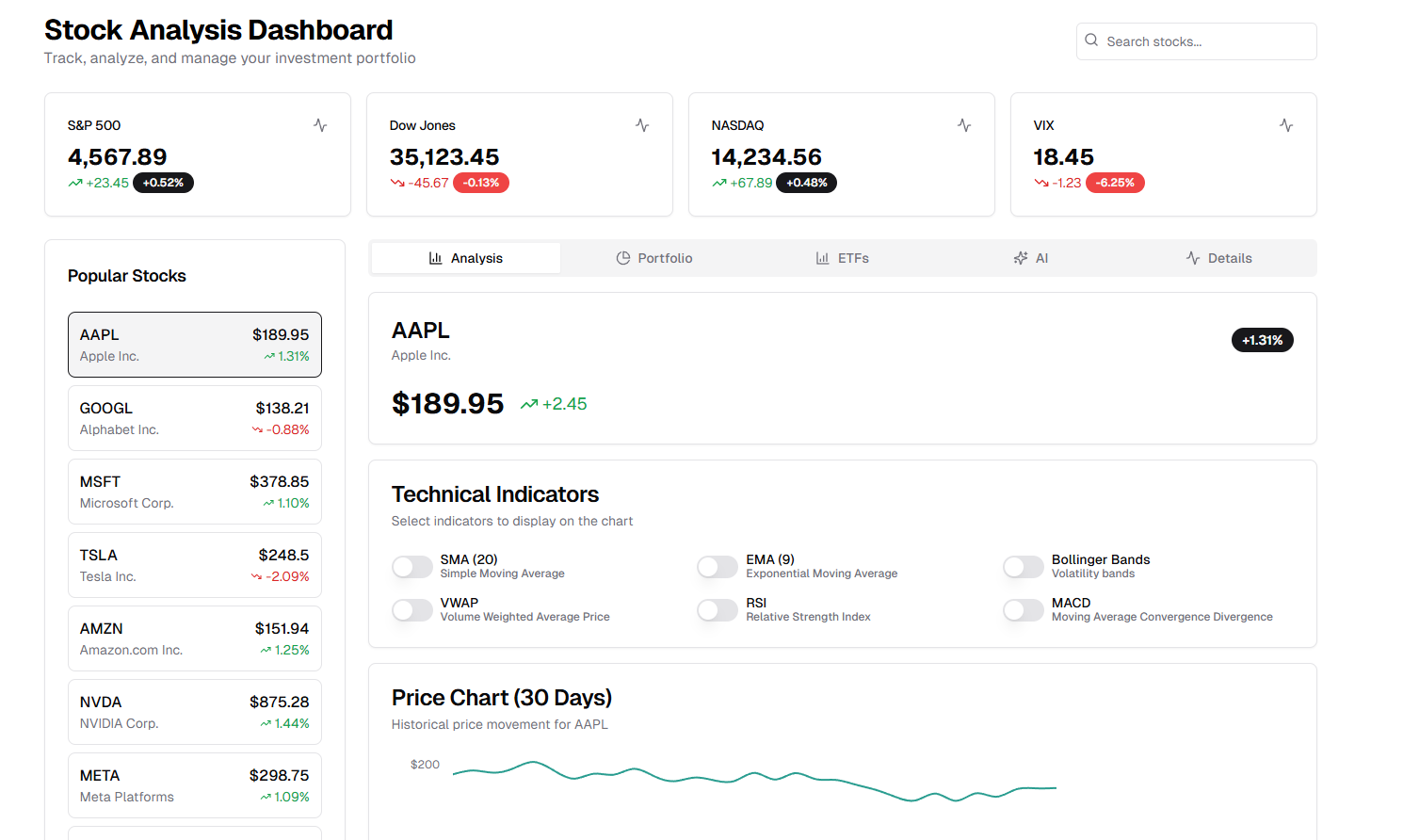The image size is (1403, 840).
Task: Click the VIX activity pulse icon
Action: coord(1286,125)
